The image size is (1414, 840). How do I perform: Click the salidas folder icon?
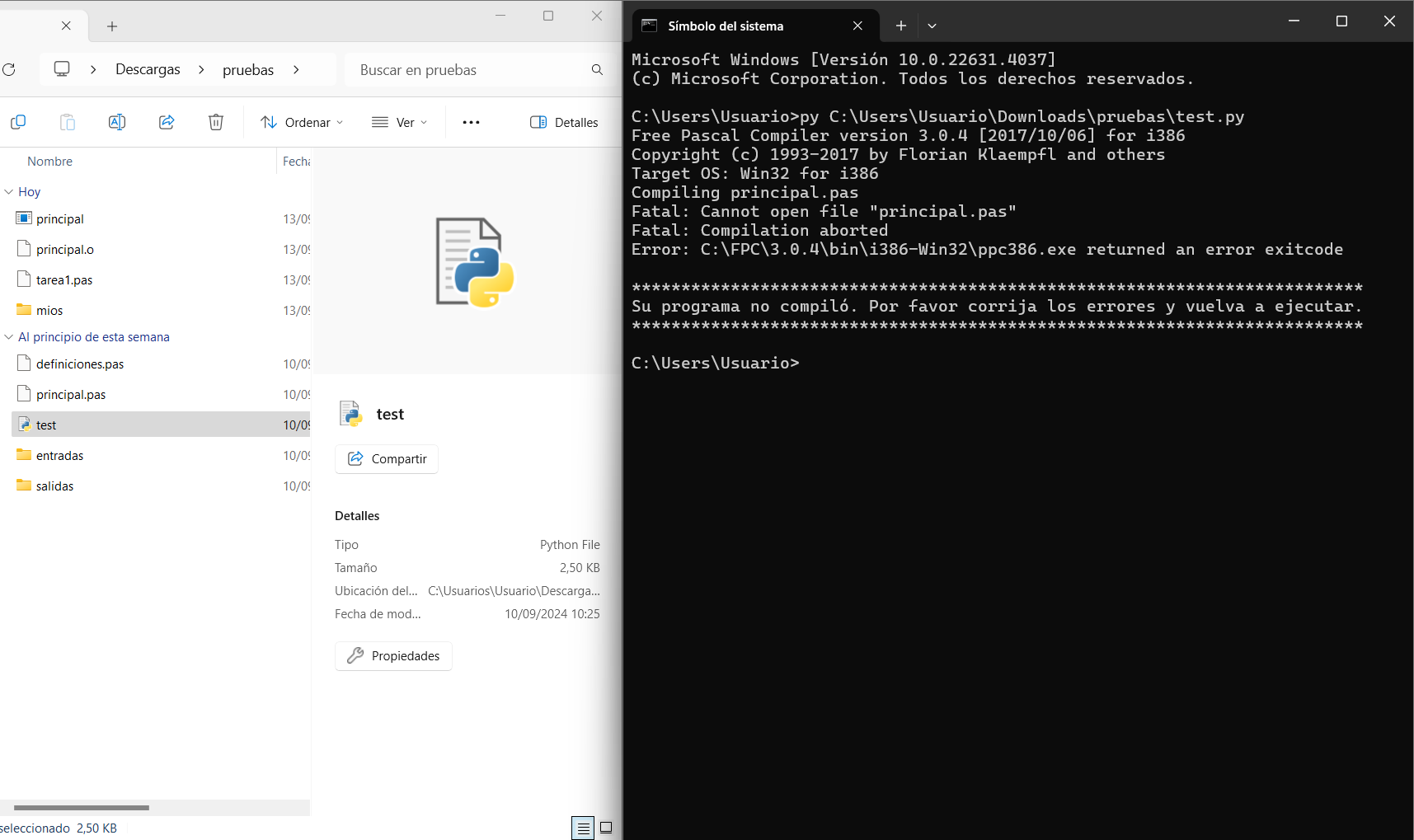pos(24,486)
